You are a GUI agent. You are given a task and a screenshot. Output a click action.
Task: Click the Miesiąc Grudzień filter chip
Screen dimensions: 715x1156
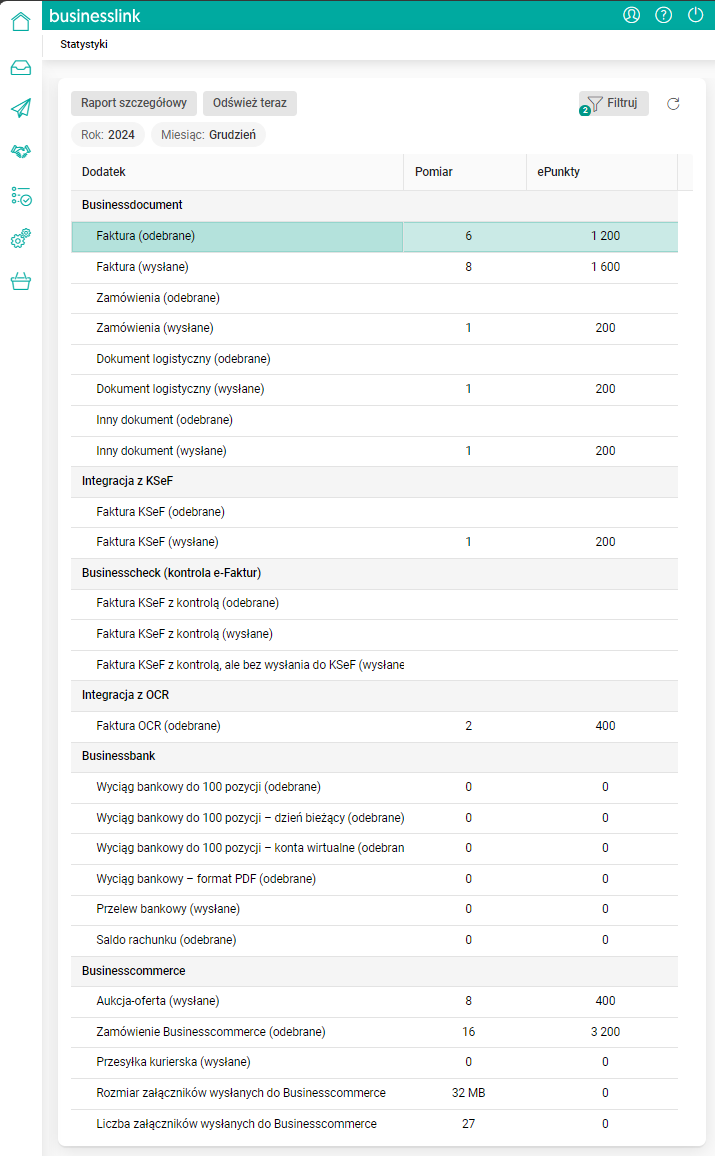point(209,135)
